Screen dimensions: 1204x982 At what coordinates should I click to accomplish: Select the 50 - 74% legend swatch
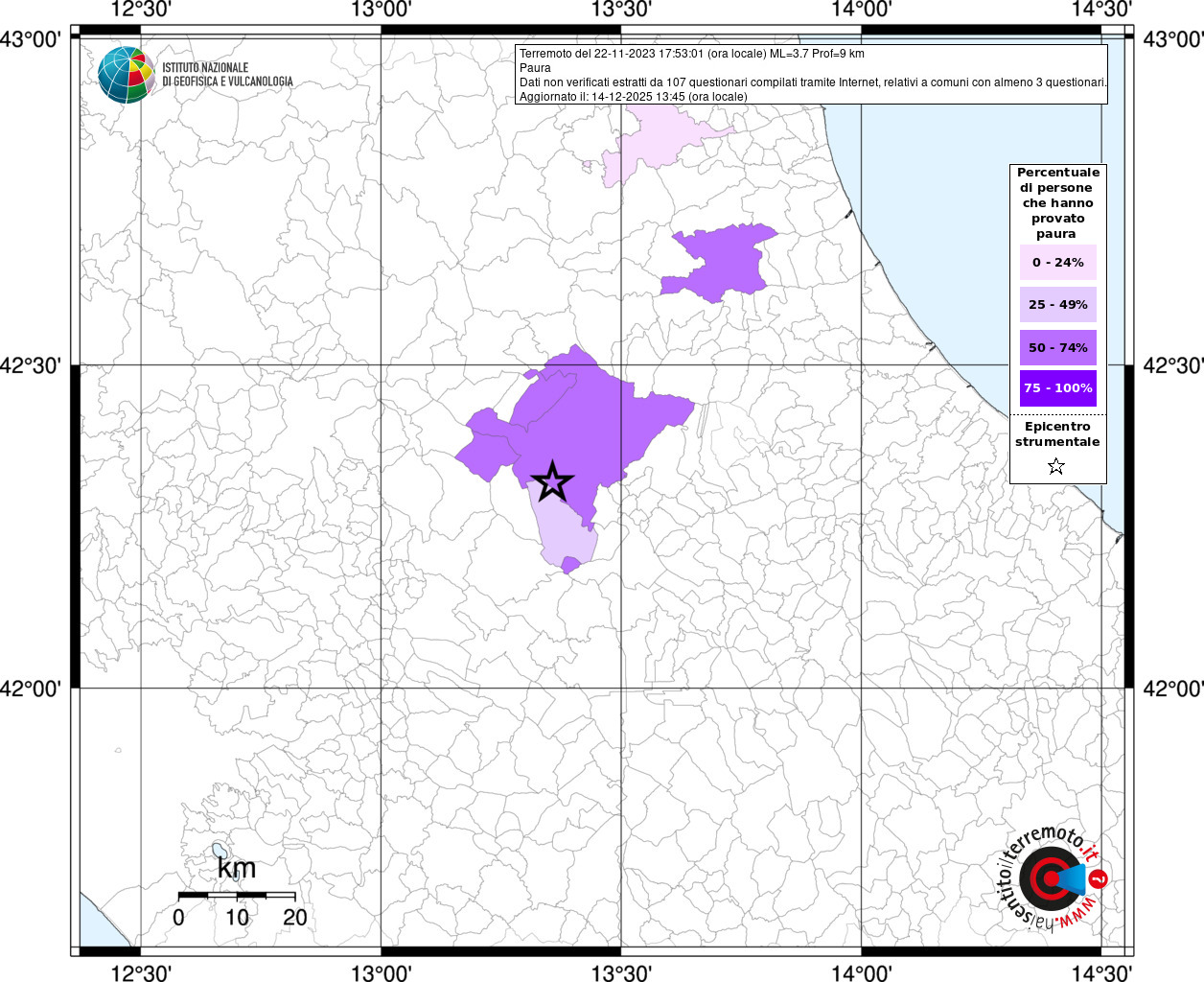[1058, 347]
